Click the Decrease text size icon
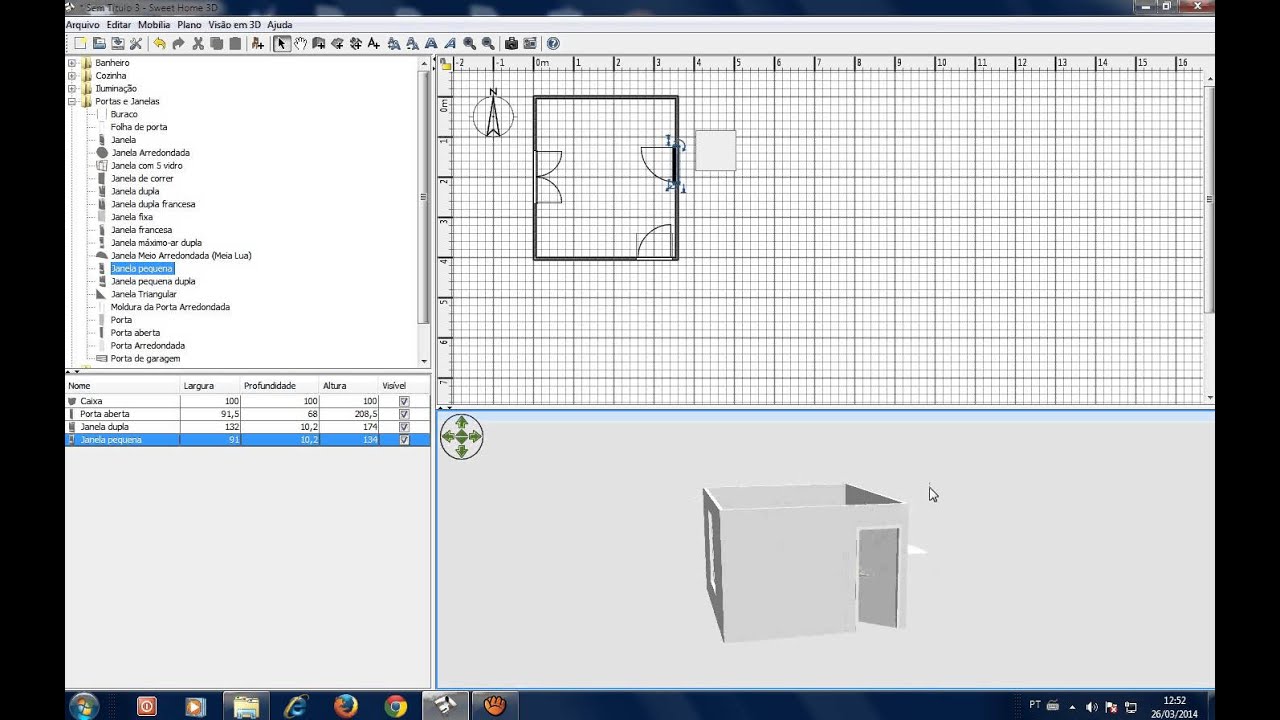Screen dimensions: 1280x720 pyautogui.click(x=412, y=44)
